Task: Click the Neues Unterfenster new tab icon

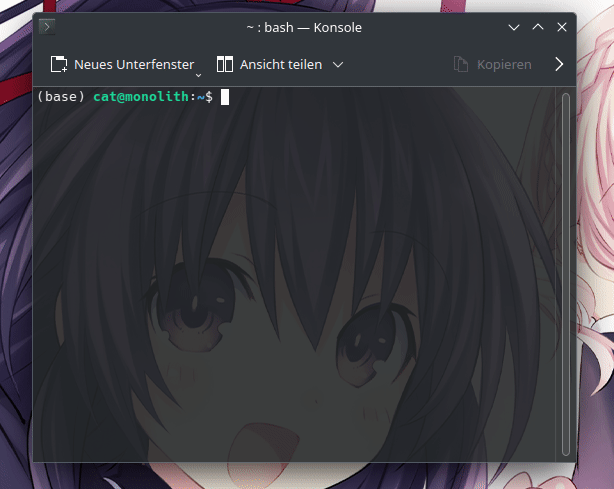Action: pos(59,64)
